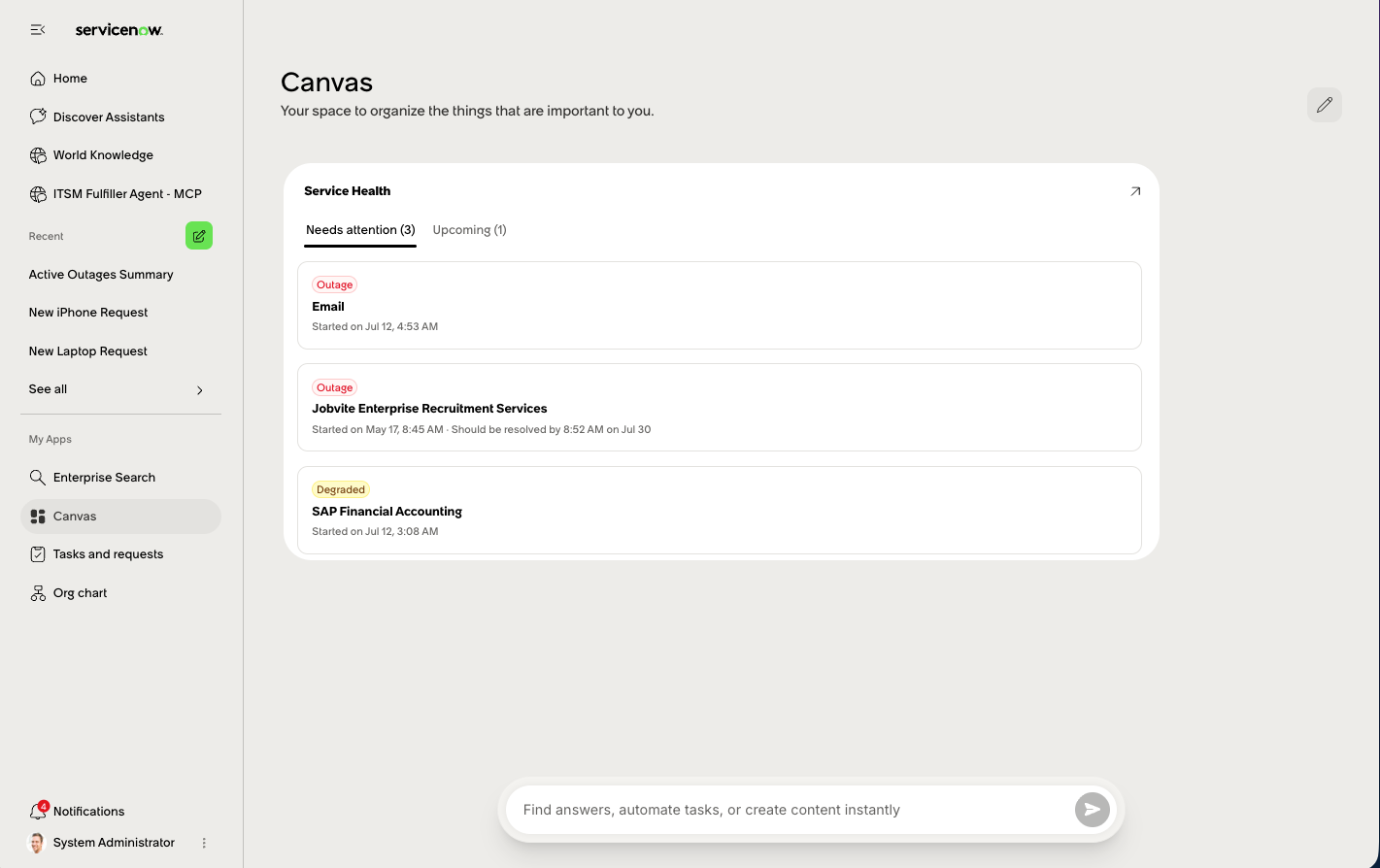The height and width of the screenshot is (868, 1380).
Task: Click the 'Should be resolved by 8:52 AM' text
Action: pyautogui.click(x=552, y=429)
